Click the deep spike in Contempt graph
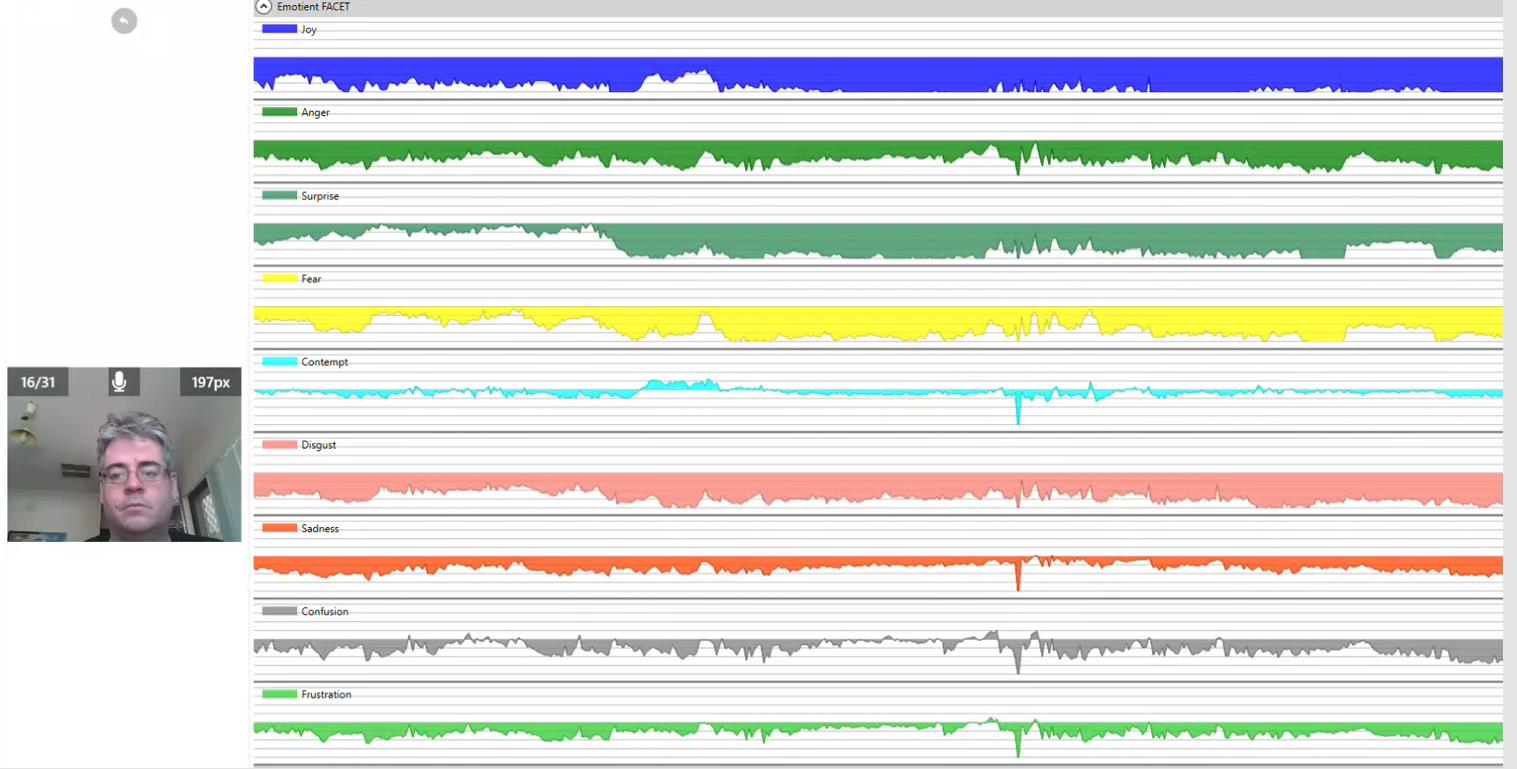1517x769 pixels. pyautogui.click(x=1018, y=412)
